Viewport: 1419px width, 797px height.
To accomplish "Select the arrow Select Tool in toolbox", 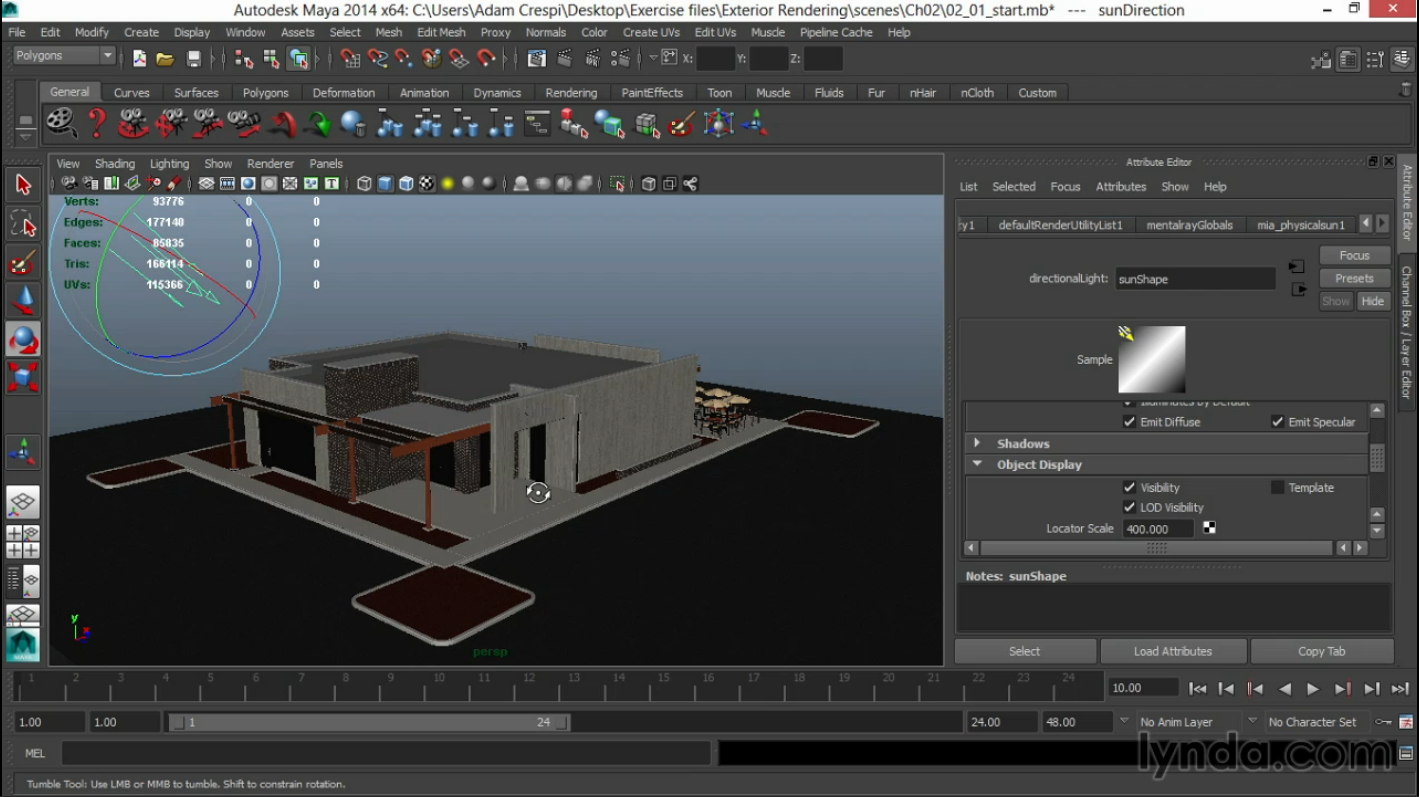I will [23, 185].
